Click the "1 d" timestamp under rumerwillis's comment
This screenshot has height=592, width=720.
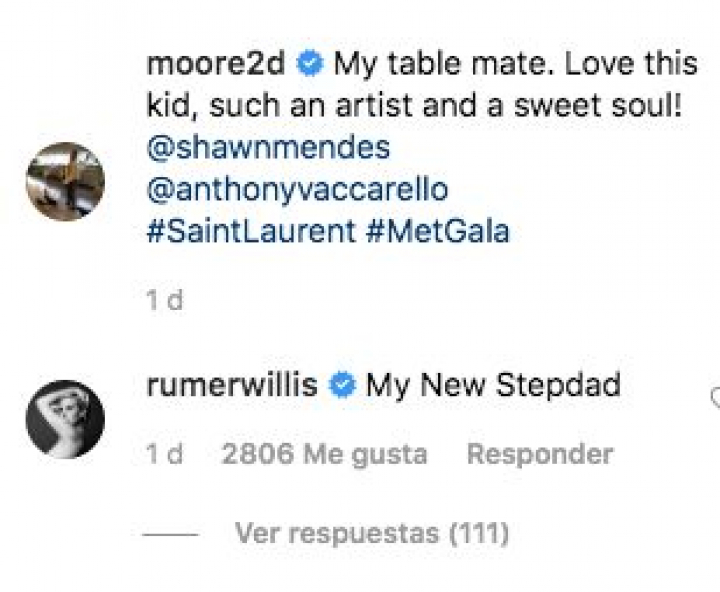(x=165, y=455)
